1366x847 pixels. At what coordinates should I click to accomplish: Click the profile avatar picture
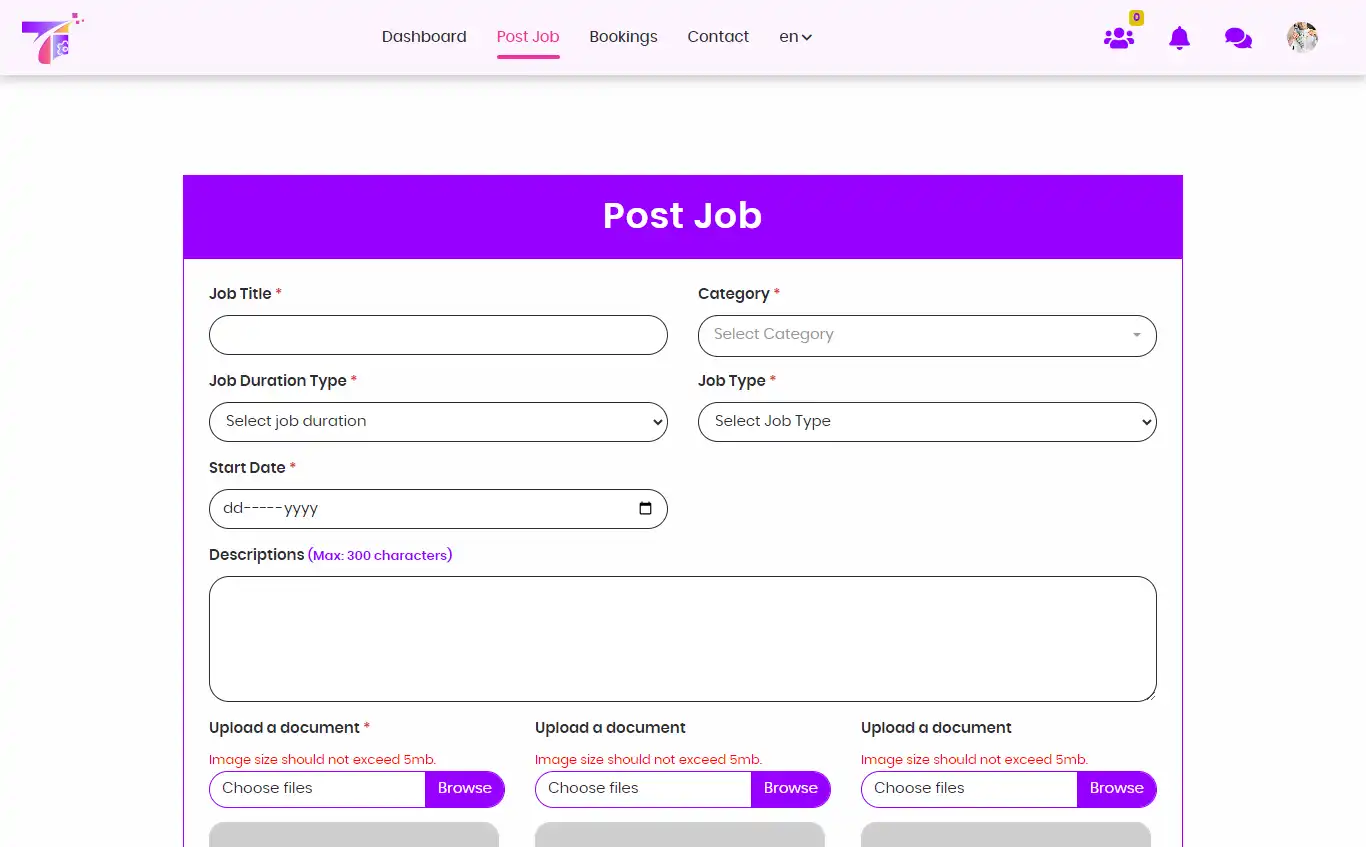click(x=1302, y=37)
